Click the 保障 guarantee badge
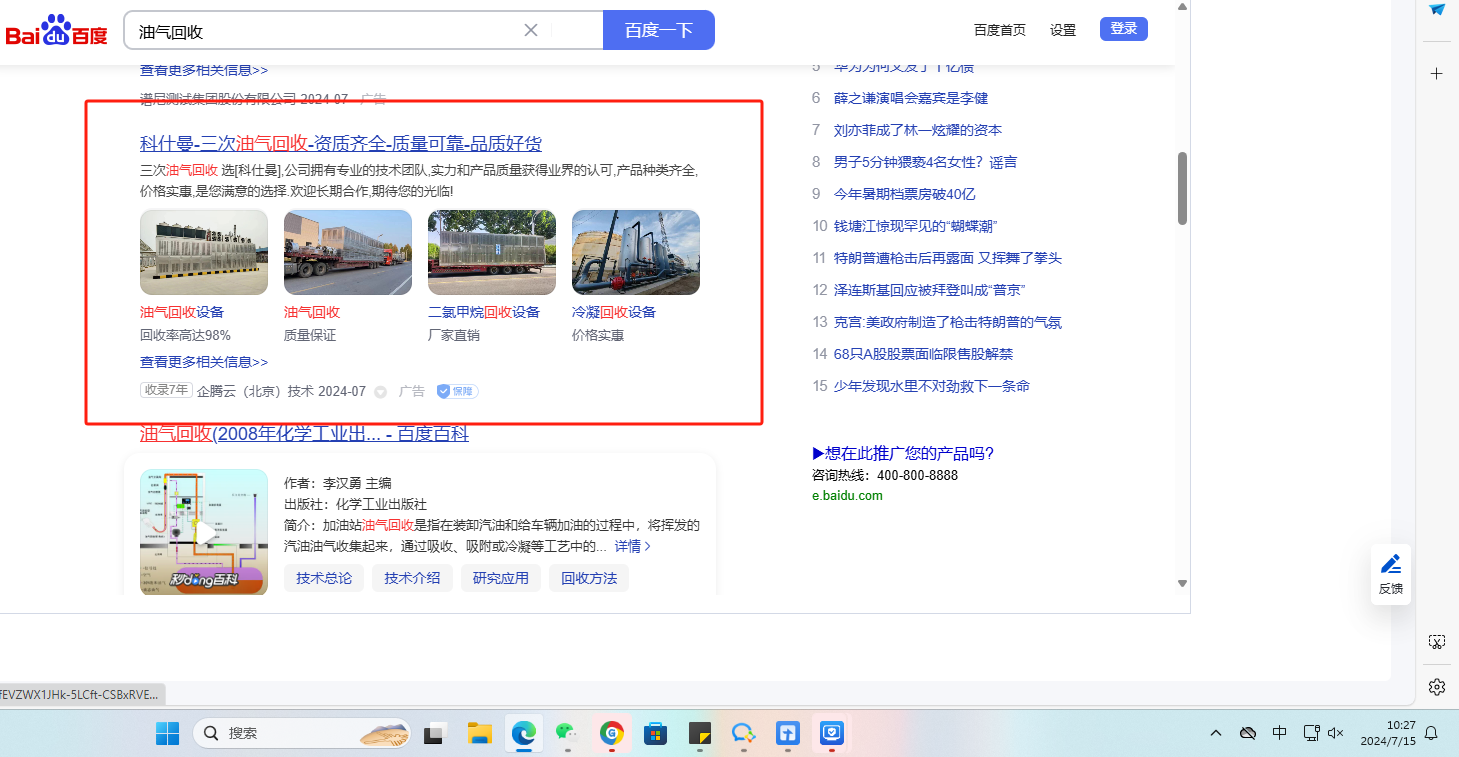The width and height of the screenshot is (1459, 757). [457, 391]
